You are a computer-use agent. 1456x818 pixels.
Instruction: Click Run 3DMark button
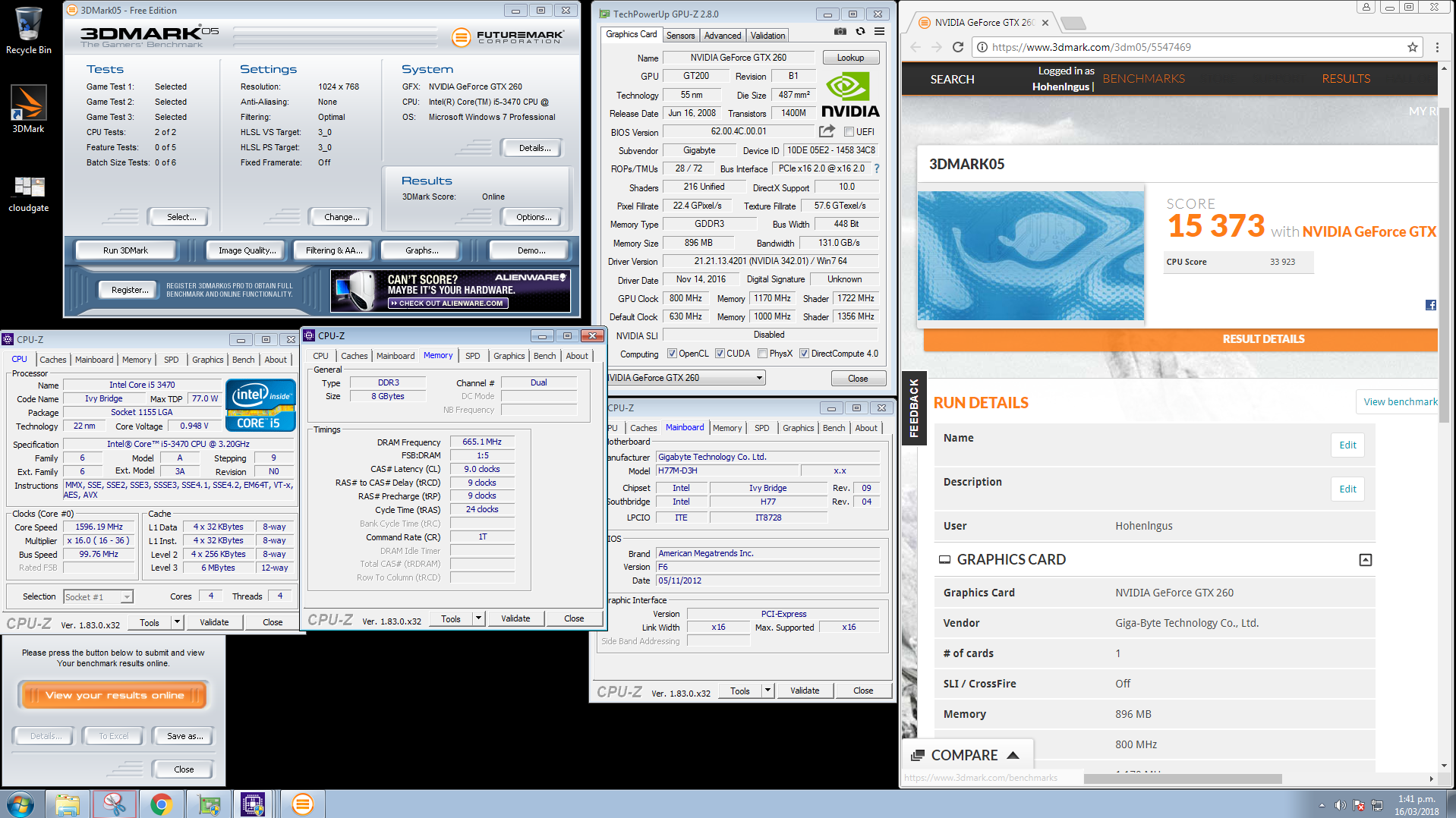pyautogui.click(x=125, y=250)
